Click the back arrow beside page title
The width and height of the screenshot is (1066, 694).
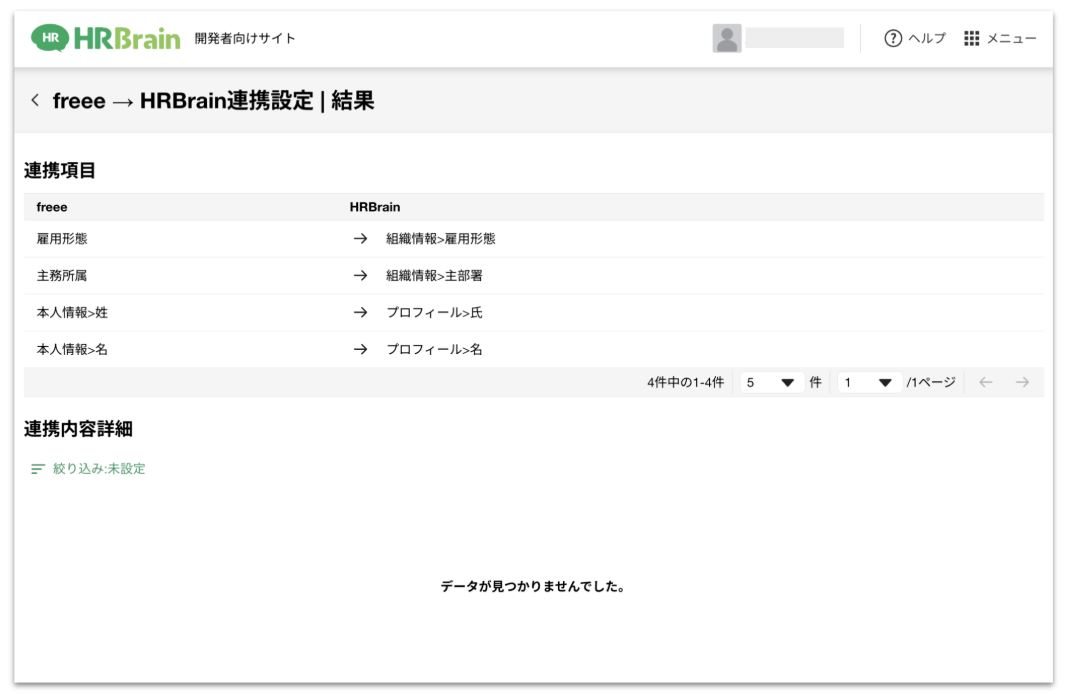pyautogui.click(x=36, y=100)
